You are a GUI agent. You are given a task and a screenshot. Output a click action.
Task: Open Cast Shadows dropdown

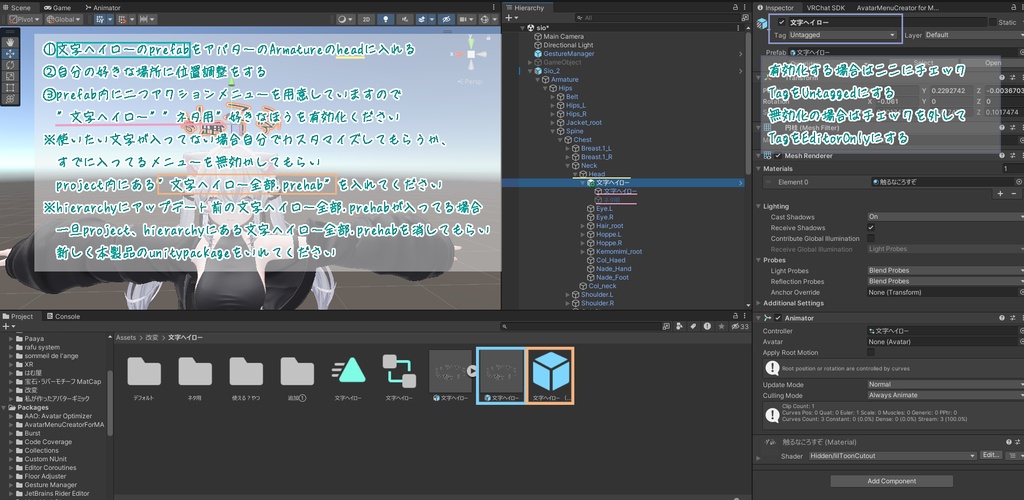pyautogui.click(x=945, y=217)
